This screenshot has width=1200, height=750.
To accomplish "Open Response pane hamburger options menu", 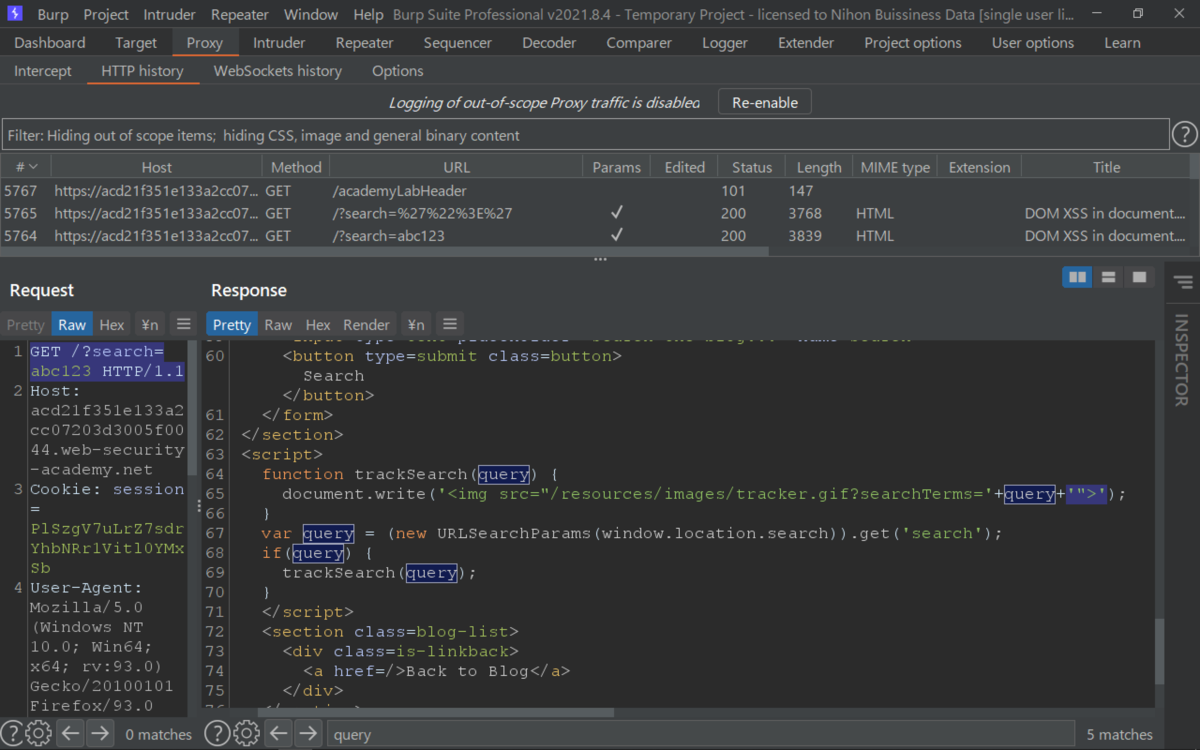I will click(450, 324).
